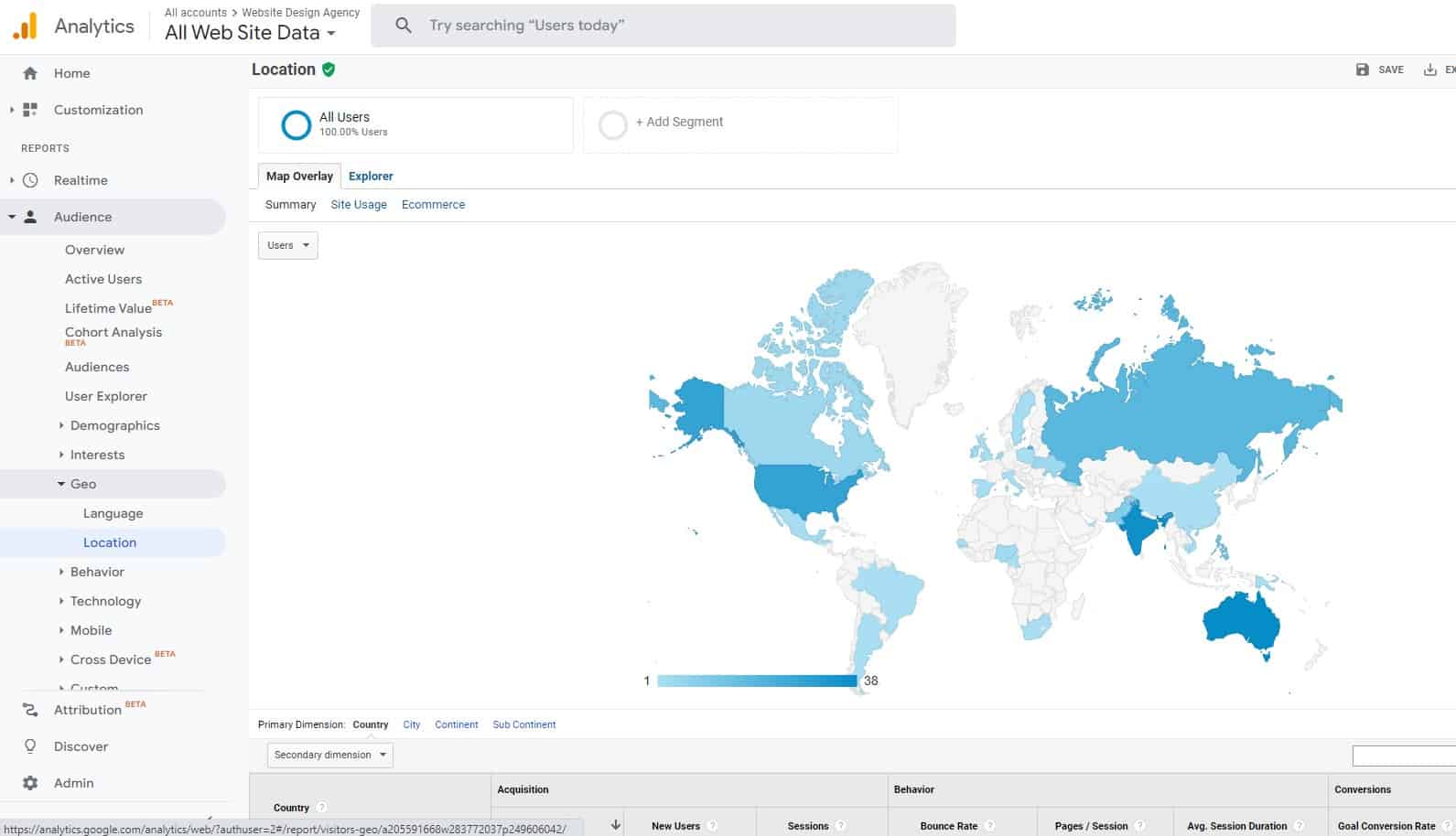Select the Map Overlay tab
Image resolution: width=1456 pixels, height=836 pixels.
click(299, 176)
